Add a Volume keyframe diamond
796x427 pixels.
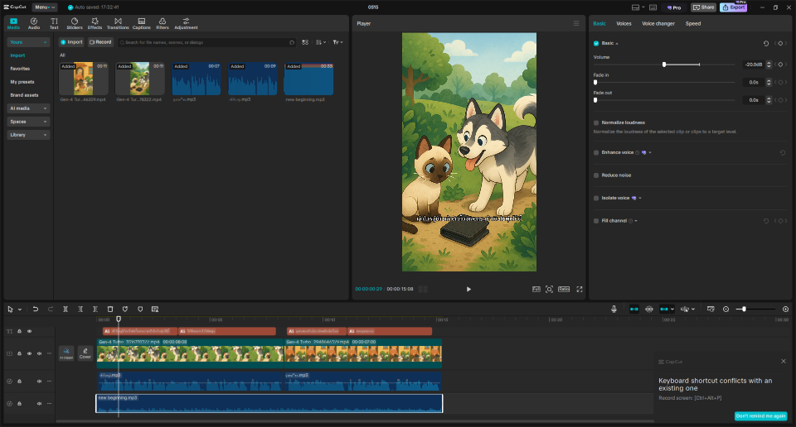[781, 64]
